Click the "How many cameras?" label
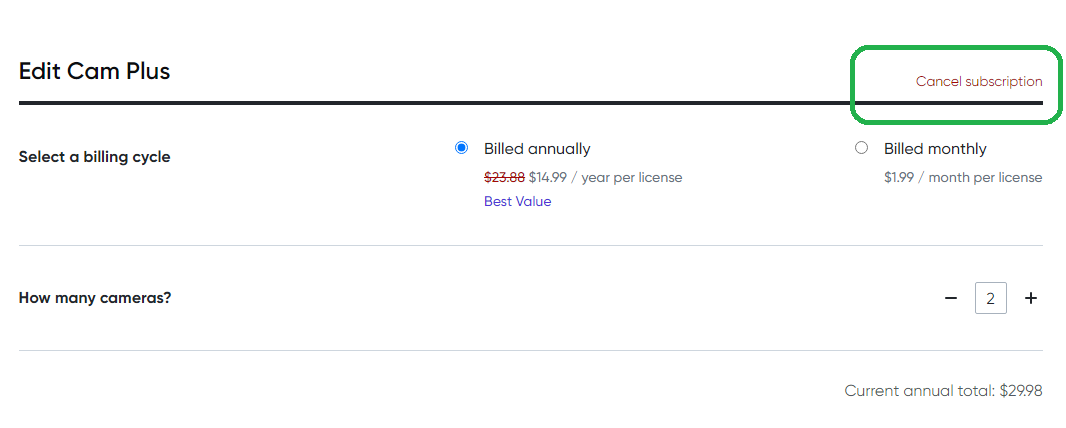 pos(95,298)
